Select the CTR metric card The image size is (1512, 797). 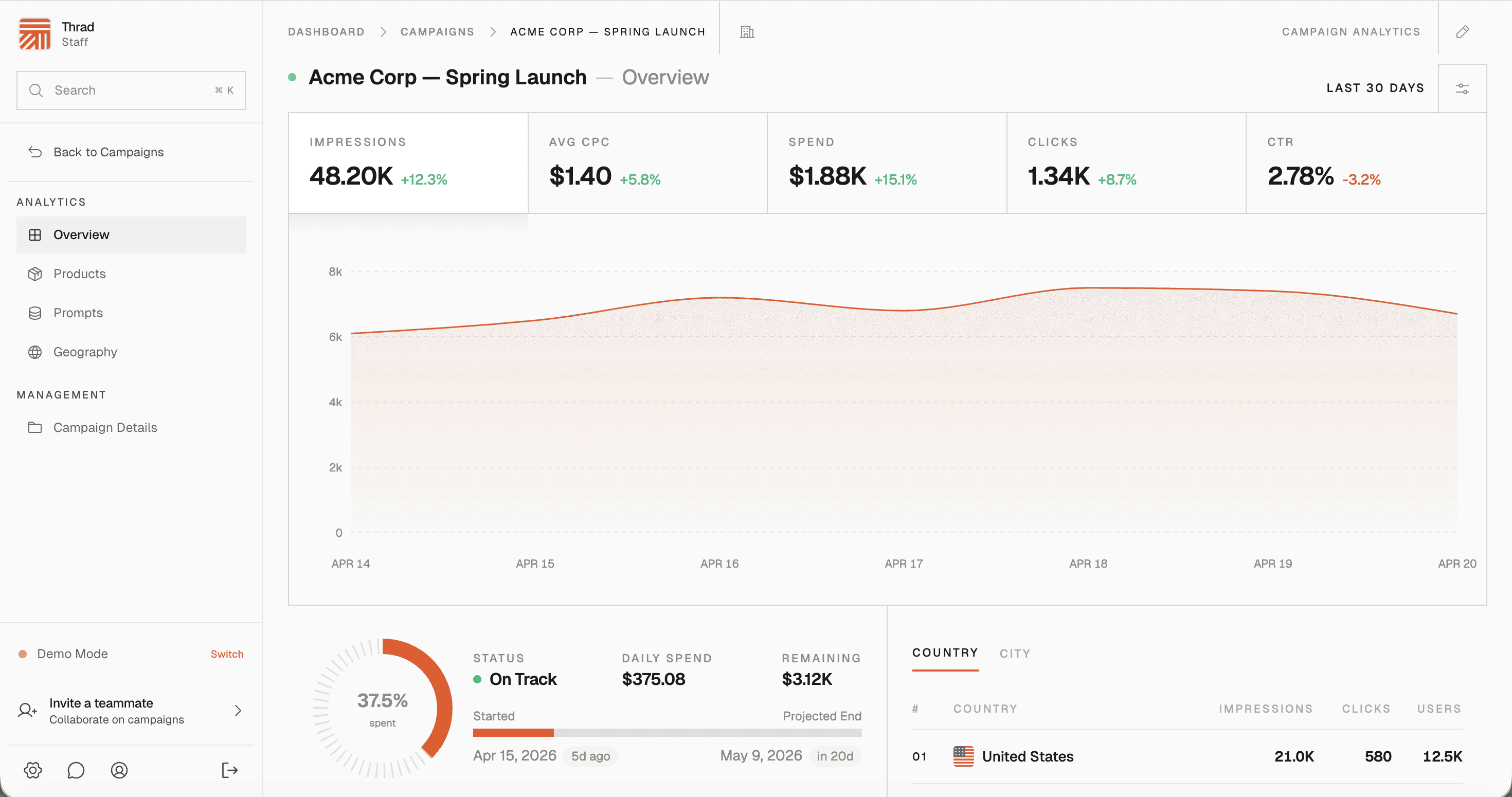click(1366, 162)
